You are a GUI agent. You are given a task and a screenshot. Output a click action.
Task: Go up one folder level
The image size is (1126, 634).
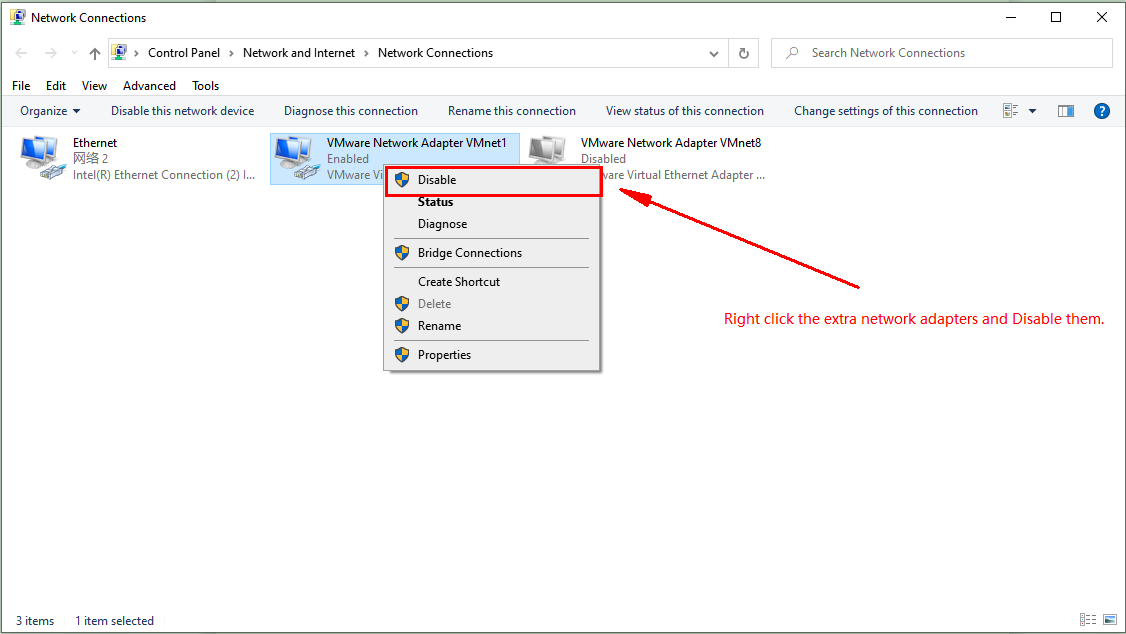pos(95,53)
